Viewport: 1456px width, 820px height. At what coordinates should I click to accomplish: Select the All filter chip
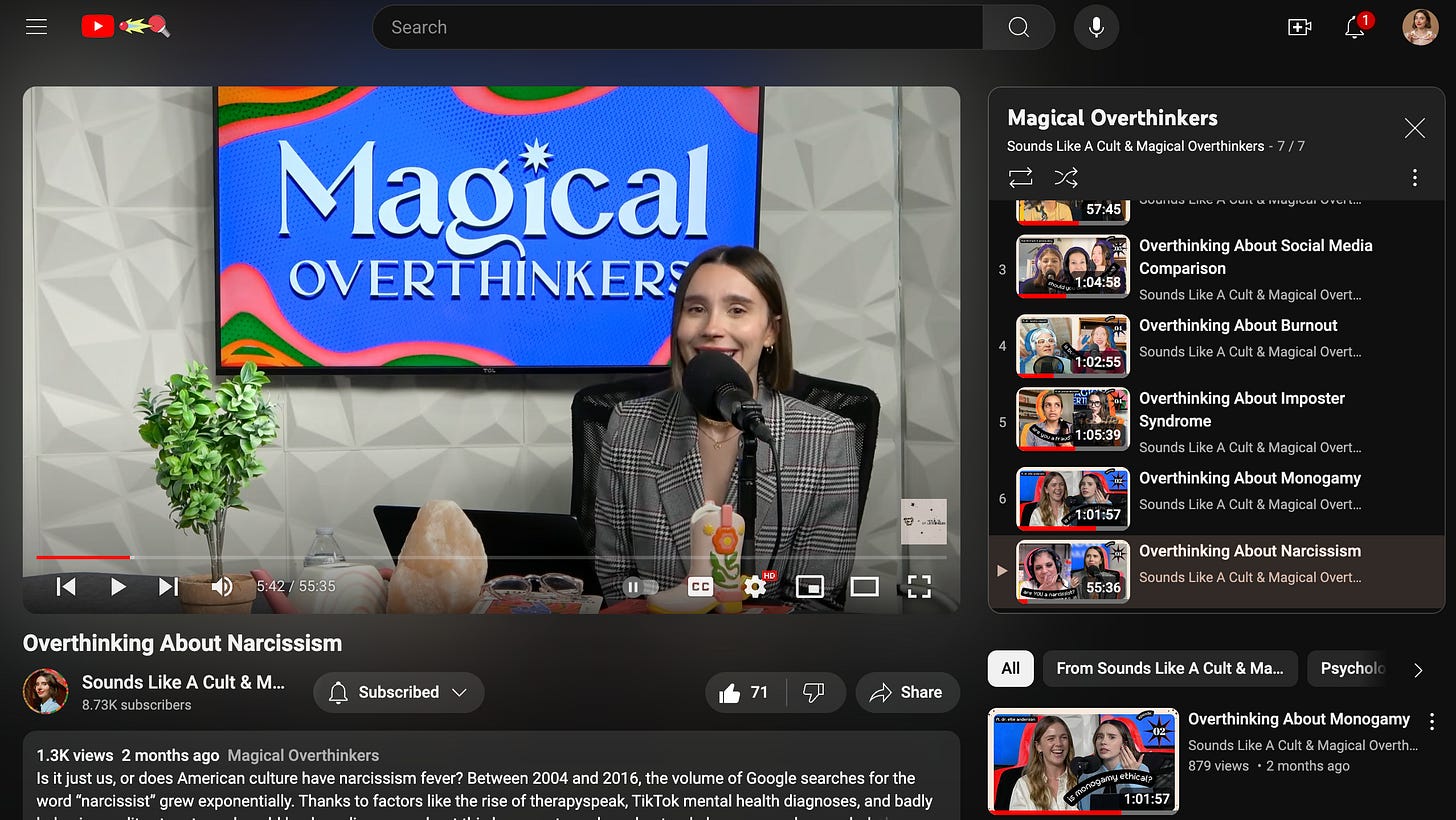(x=1010, y=668)
